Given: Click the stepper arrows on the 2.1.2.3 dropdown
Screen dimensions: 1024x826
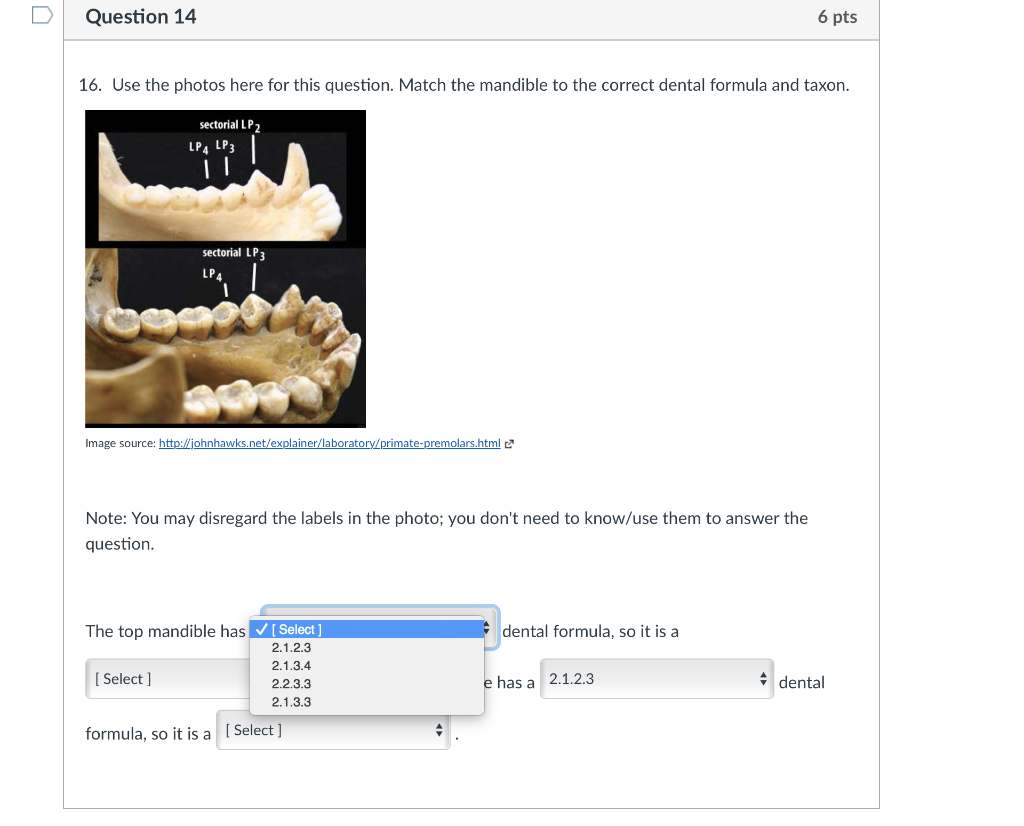Looking at the screenshot, I should [763, 678].
